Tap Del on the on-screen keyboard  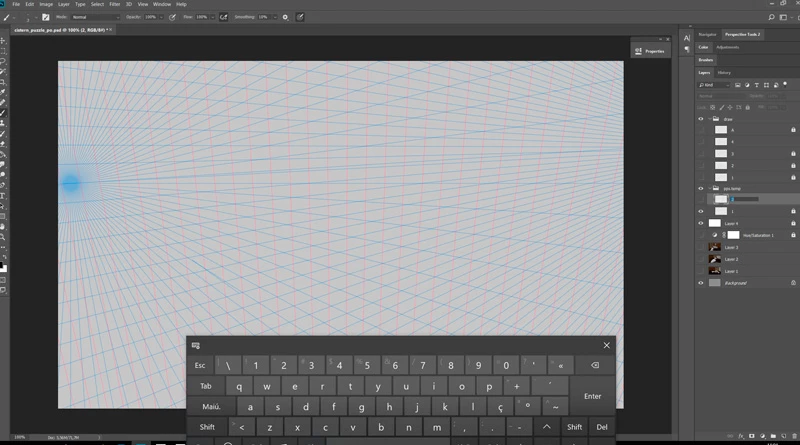(602, 427)
